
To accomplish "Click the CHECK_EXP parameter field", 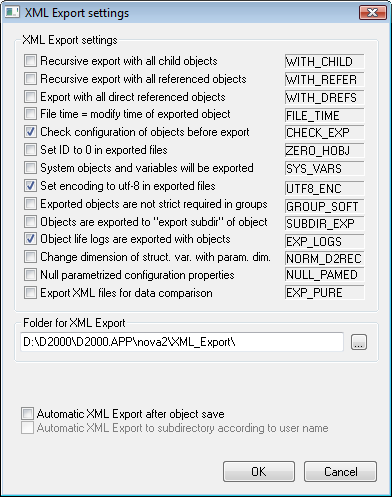I will pos(324,133).
